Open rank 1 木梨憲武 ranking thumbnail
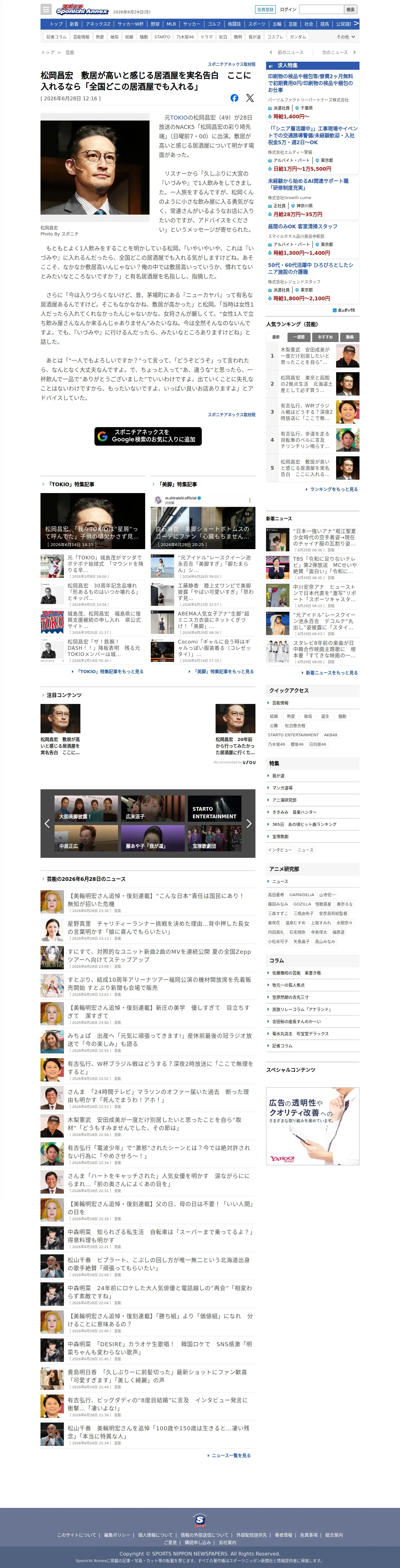 [347, 355]
